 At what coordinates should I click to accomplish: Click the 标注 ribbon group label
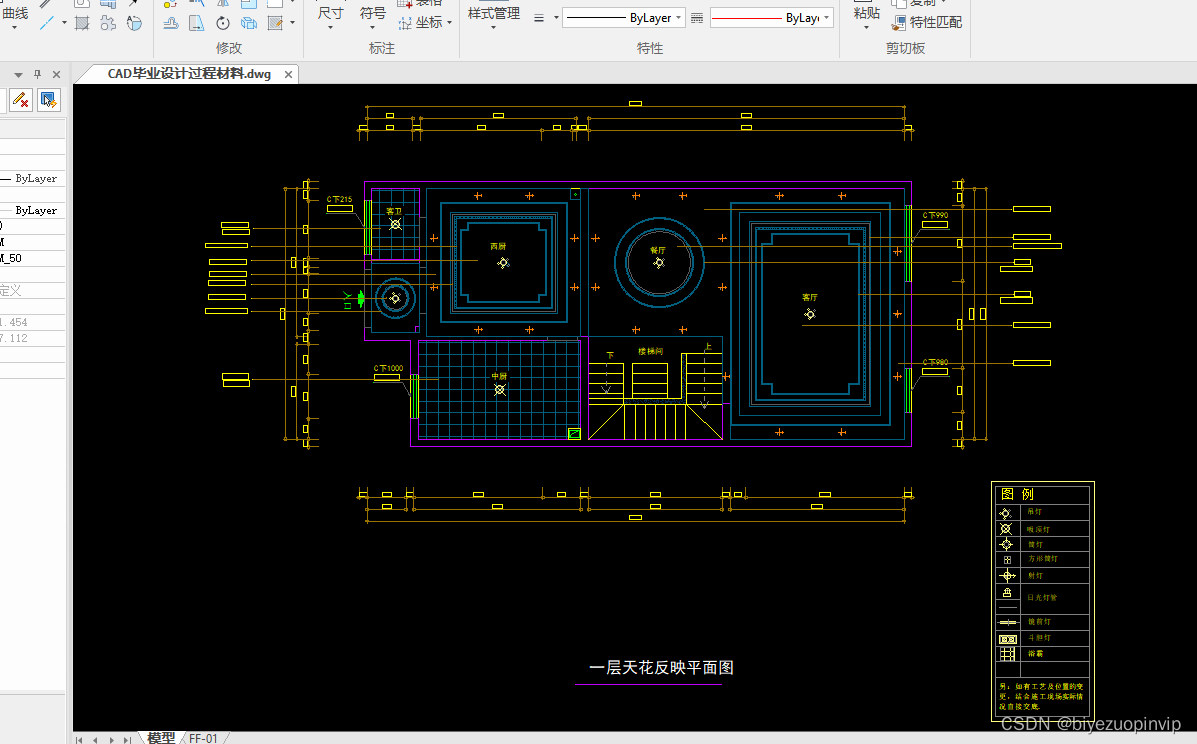pyautogui.click(x=382, y=48)
